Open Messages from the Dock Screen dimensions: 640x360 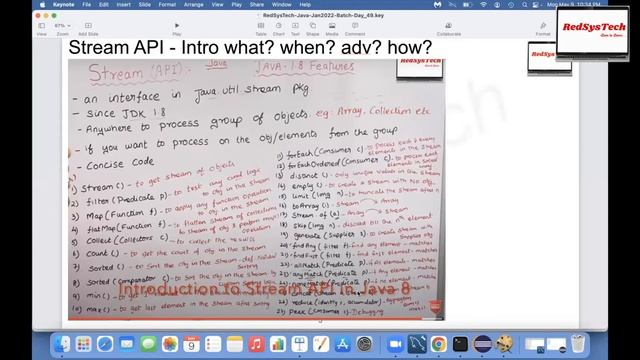click(148, 344)
